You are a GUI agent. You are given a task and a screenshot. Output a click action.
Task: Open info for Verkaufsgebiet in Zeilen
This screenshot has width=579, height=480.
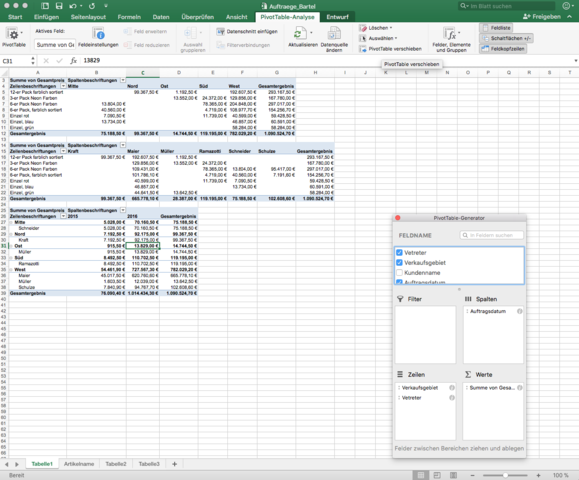pyautogui.click(x=452, y=388)
